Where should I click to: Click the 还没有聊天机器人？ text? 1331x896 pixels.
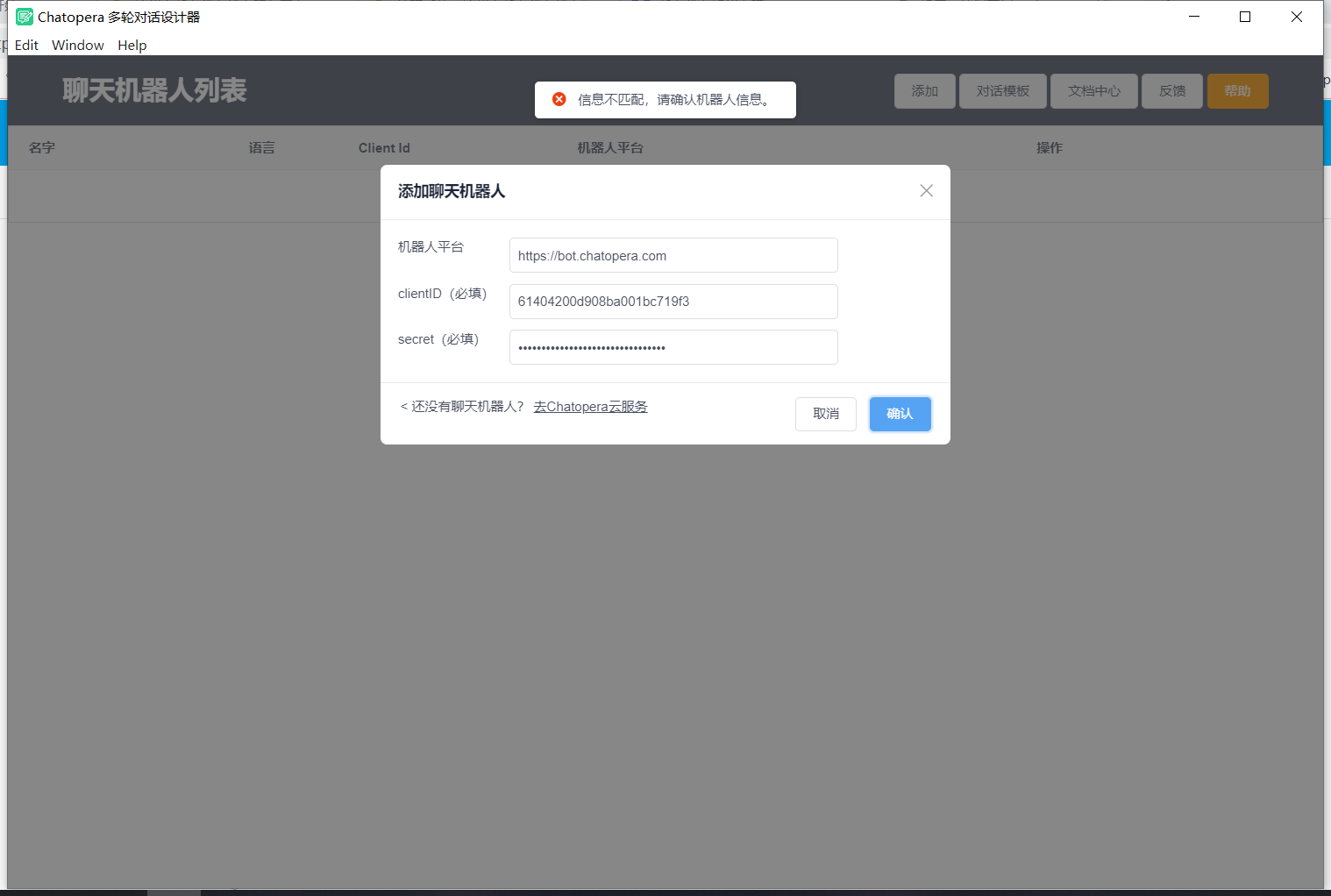[467, 407]
